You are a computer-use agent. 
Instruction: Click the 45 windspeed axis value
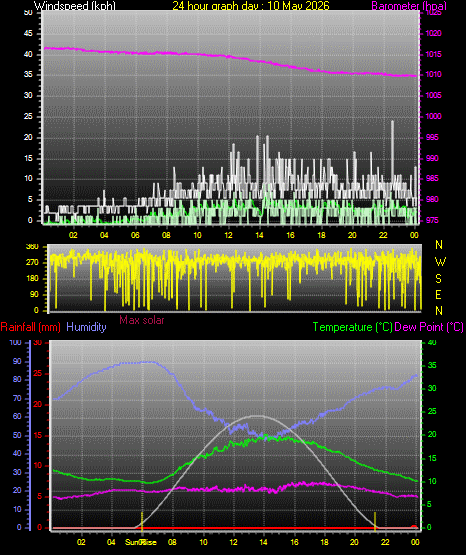(x=28, y=34)
